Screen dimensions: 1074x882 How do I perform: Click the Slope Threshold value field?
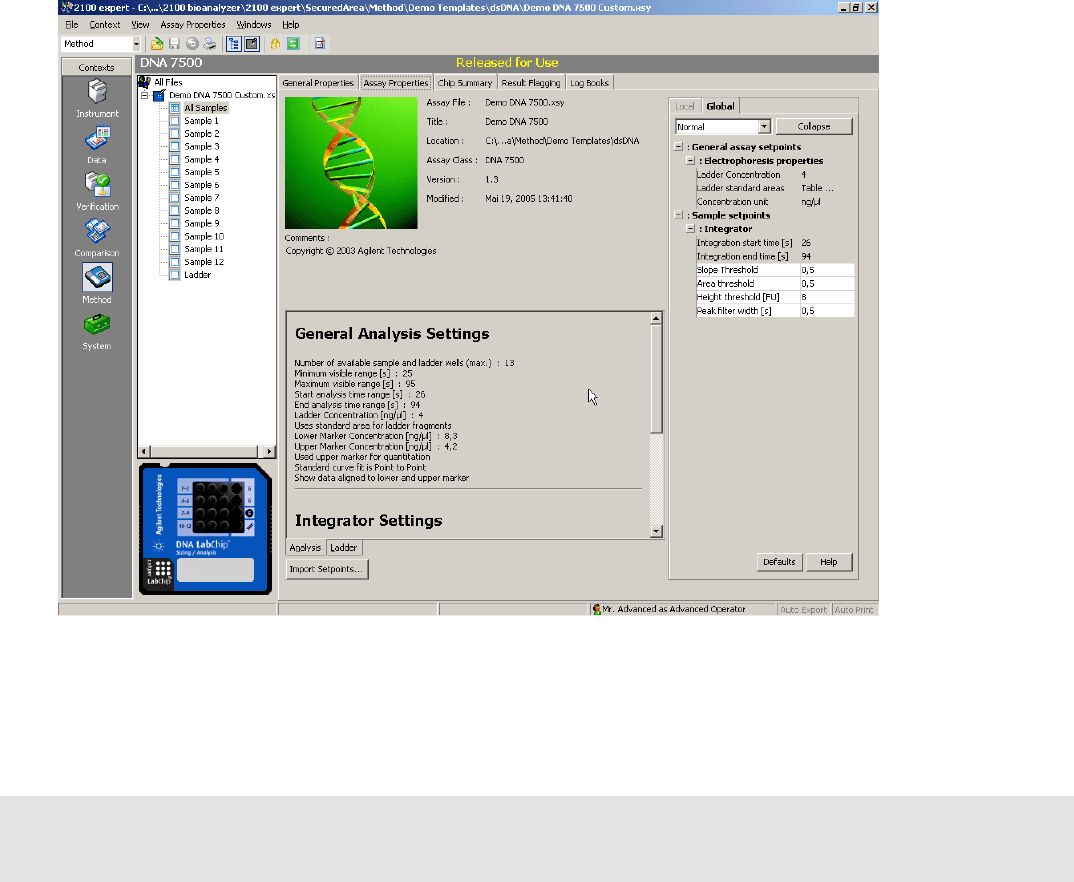coord(827,270)
